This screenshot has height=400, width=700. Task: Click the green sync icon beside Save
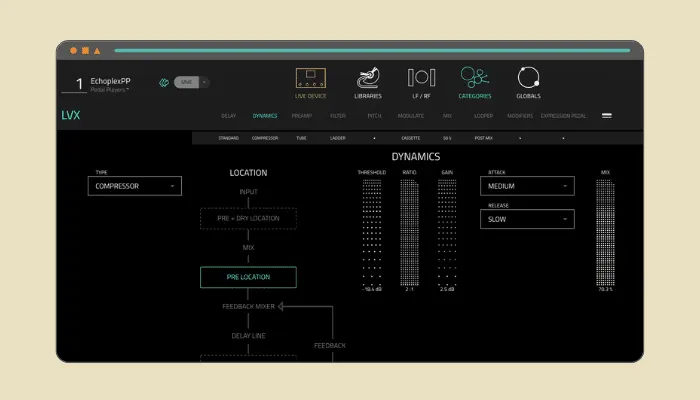pyautogui.click(x=164, y=83)
